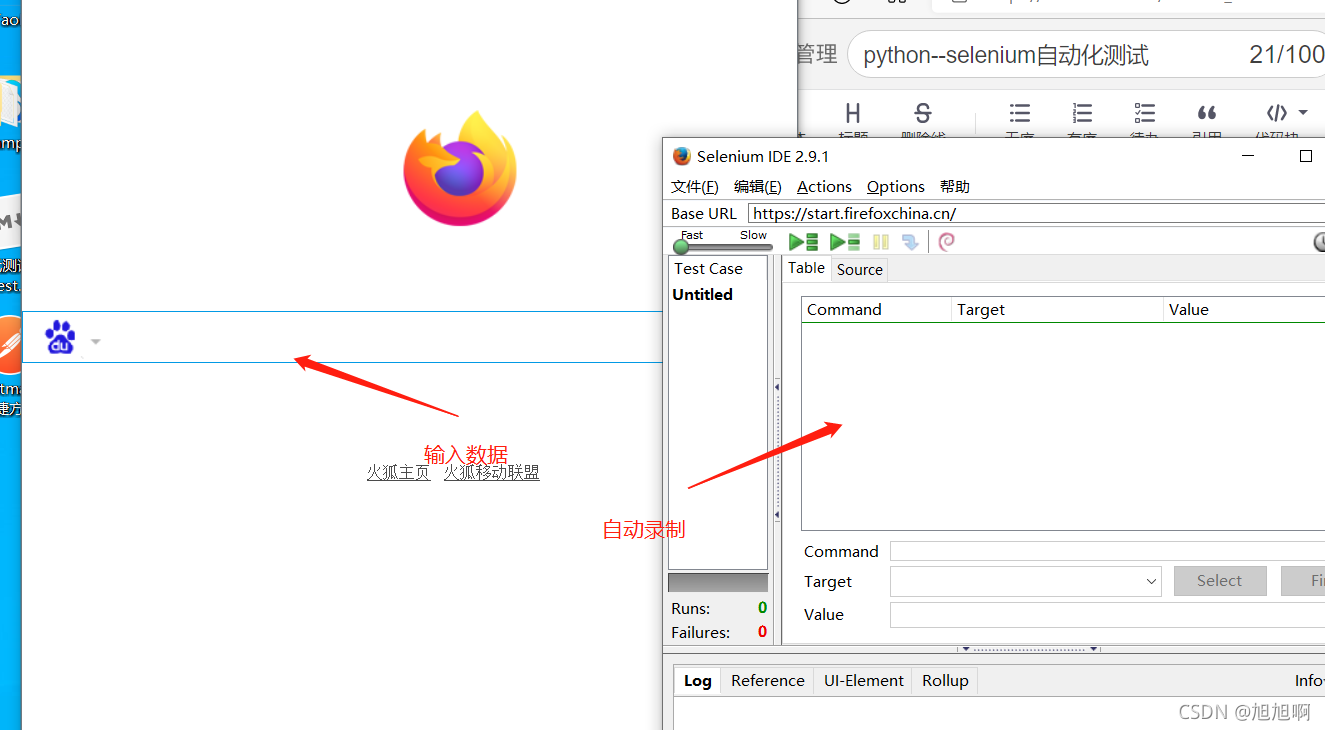Screen dimensions: 1325x730
Task: Open the Actions menu
Action: coord(824,187)
